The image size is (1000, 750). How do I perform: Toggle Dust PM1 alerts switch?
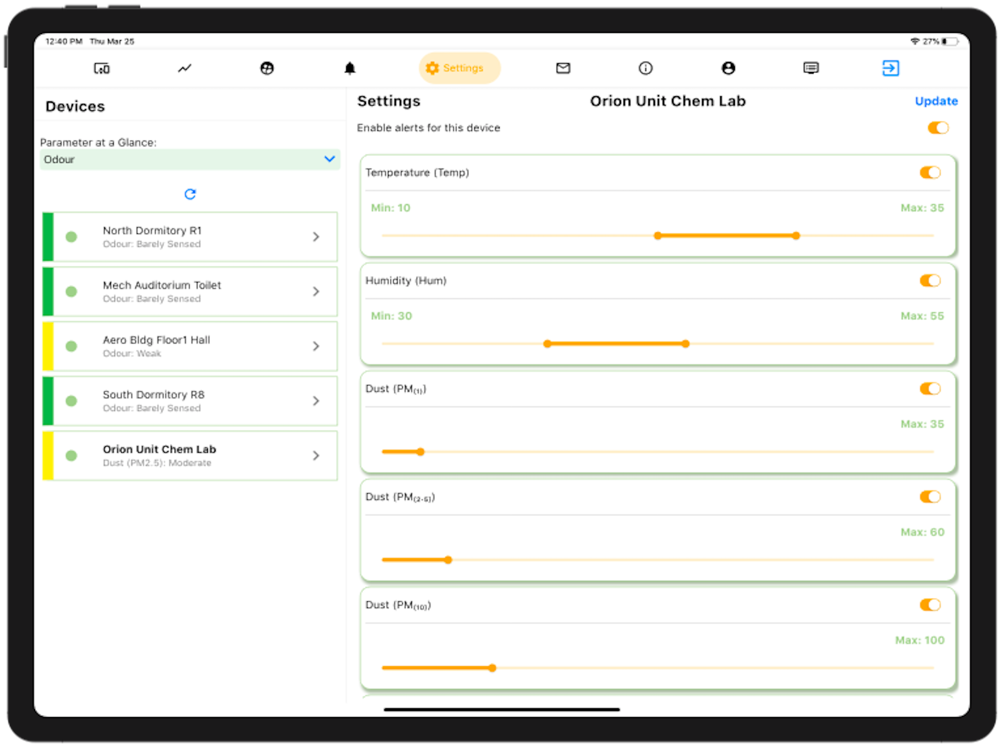tap(930, 389)
